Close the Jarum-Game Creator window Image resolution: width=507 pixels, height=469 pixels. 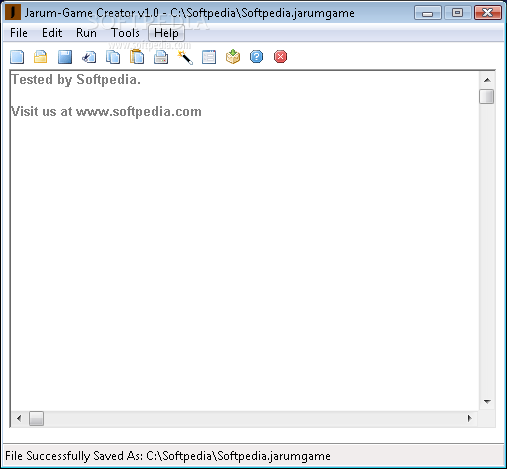(488, 13)
